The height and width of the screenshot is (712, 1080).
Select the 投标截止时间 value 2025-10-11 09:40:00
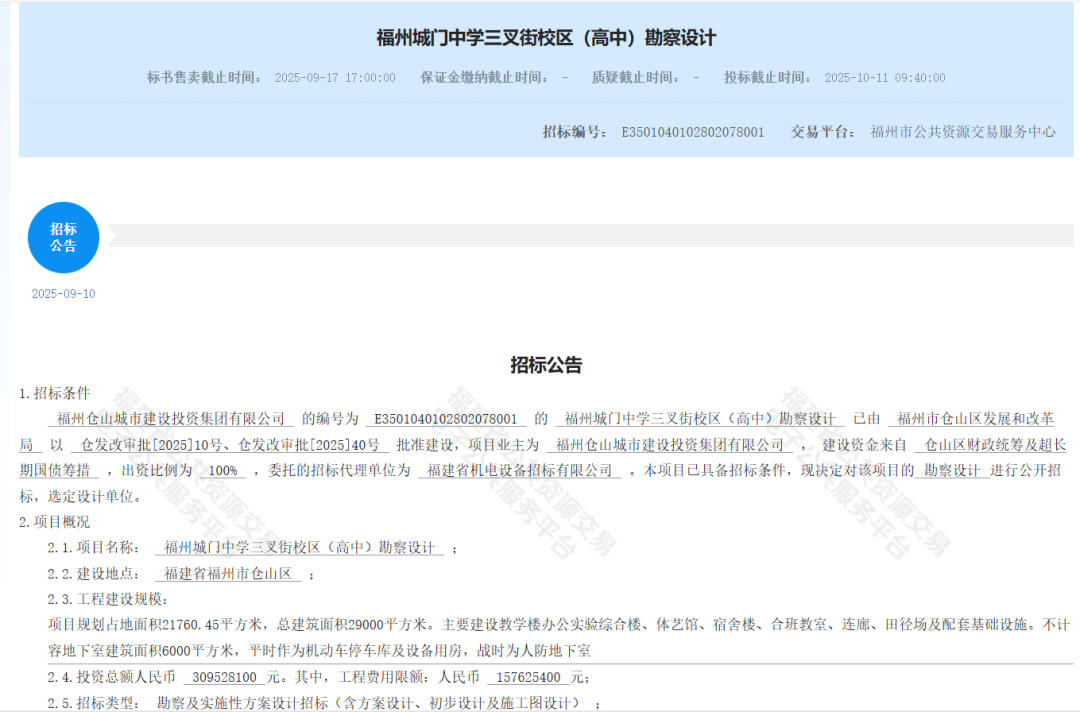[884, 78]
